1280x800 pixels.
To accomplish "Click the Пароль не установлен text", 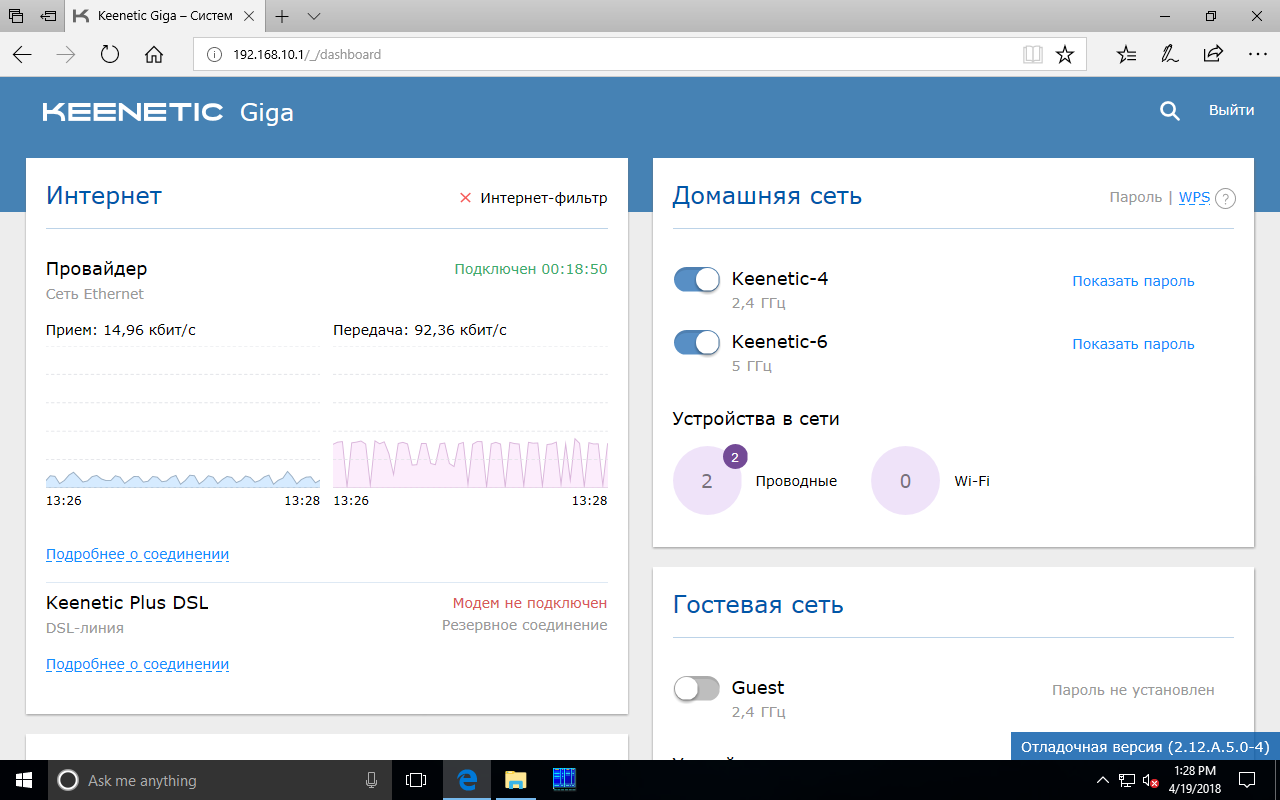I will [1133, 690].
